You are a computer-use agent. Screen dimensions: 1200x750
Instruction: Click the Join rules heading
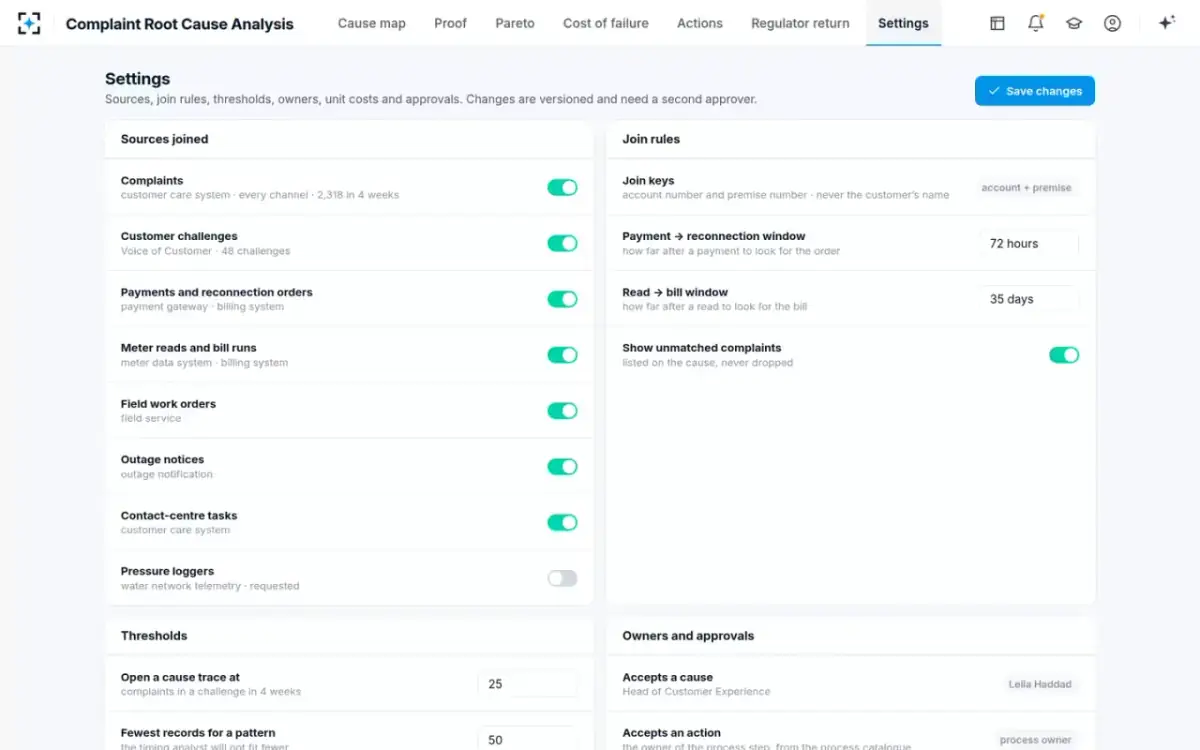click(x=651, y=139)
